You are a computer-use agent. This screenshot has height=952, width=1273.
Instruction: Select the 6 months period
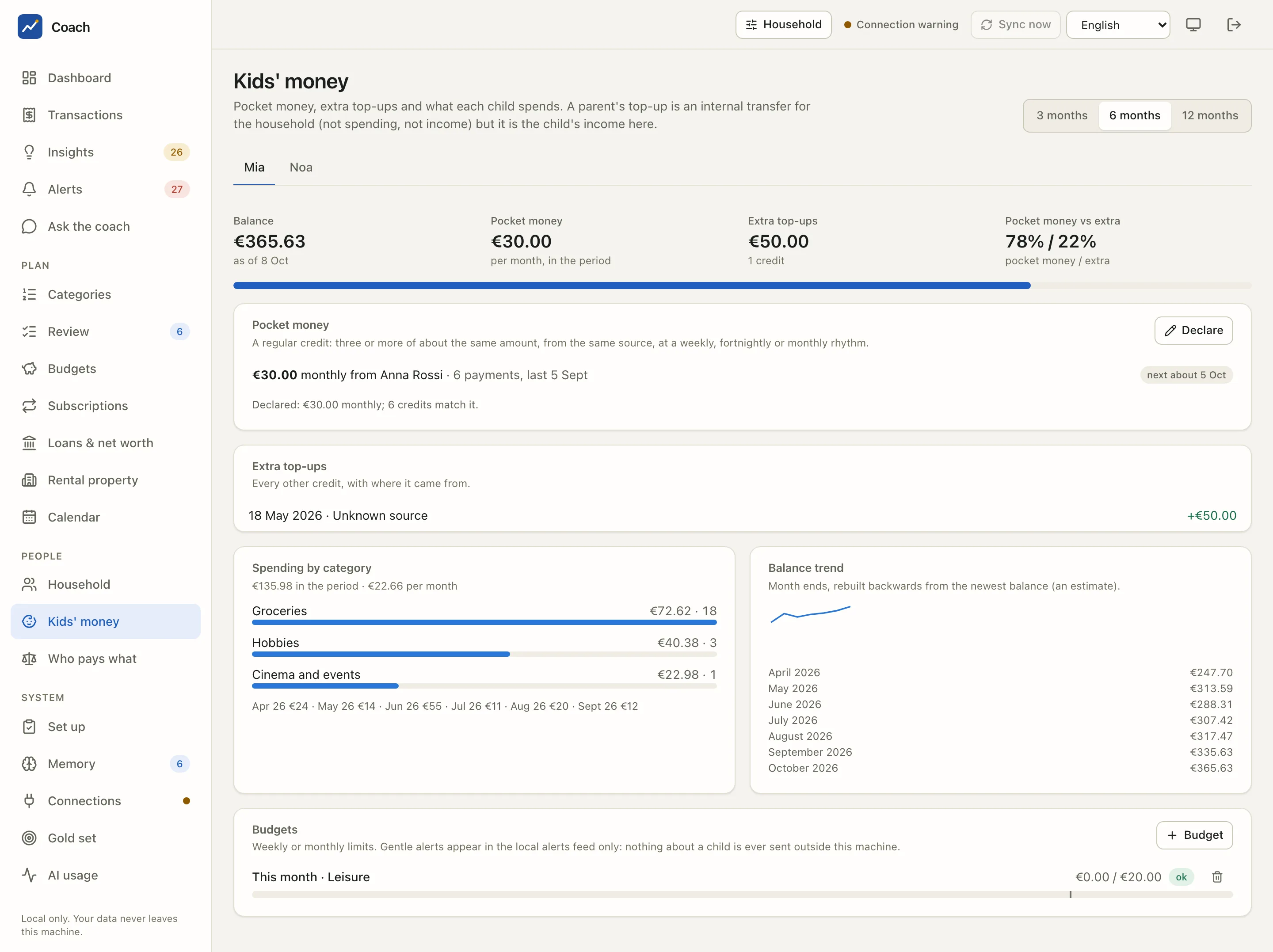[1134, 115]
